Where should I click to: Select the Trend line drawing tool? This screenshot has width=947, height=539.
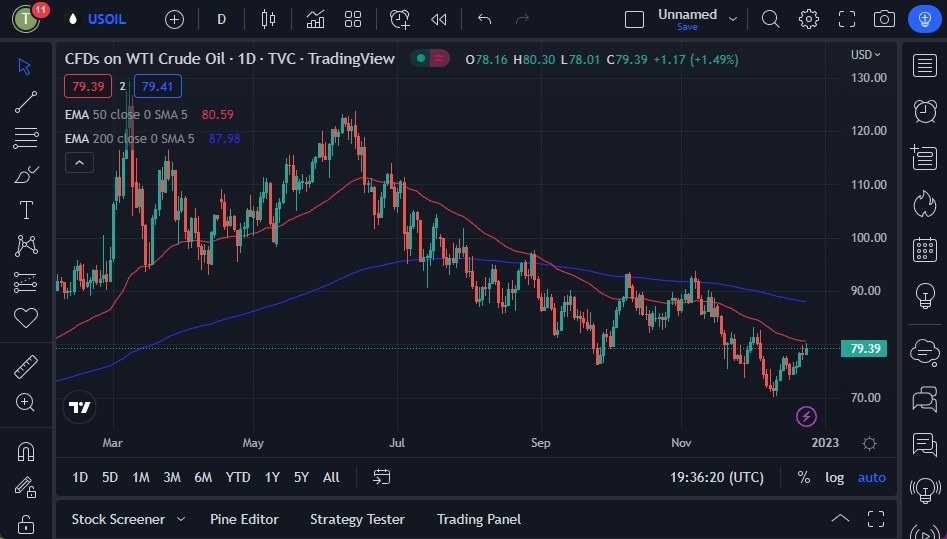click(x=25, y=102)
